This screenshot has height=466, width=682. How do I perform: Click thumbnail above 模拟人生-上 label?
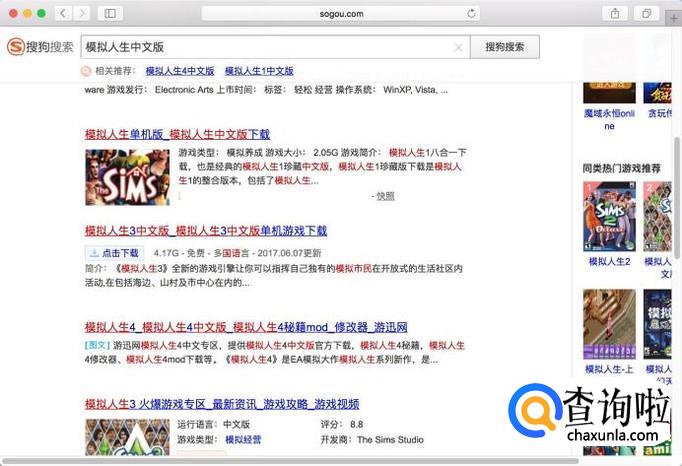click(x=609, y=324)
